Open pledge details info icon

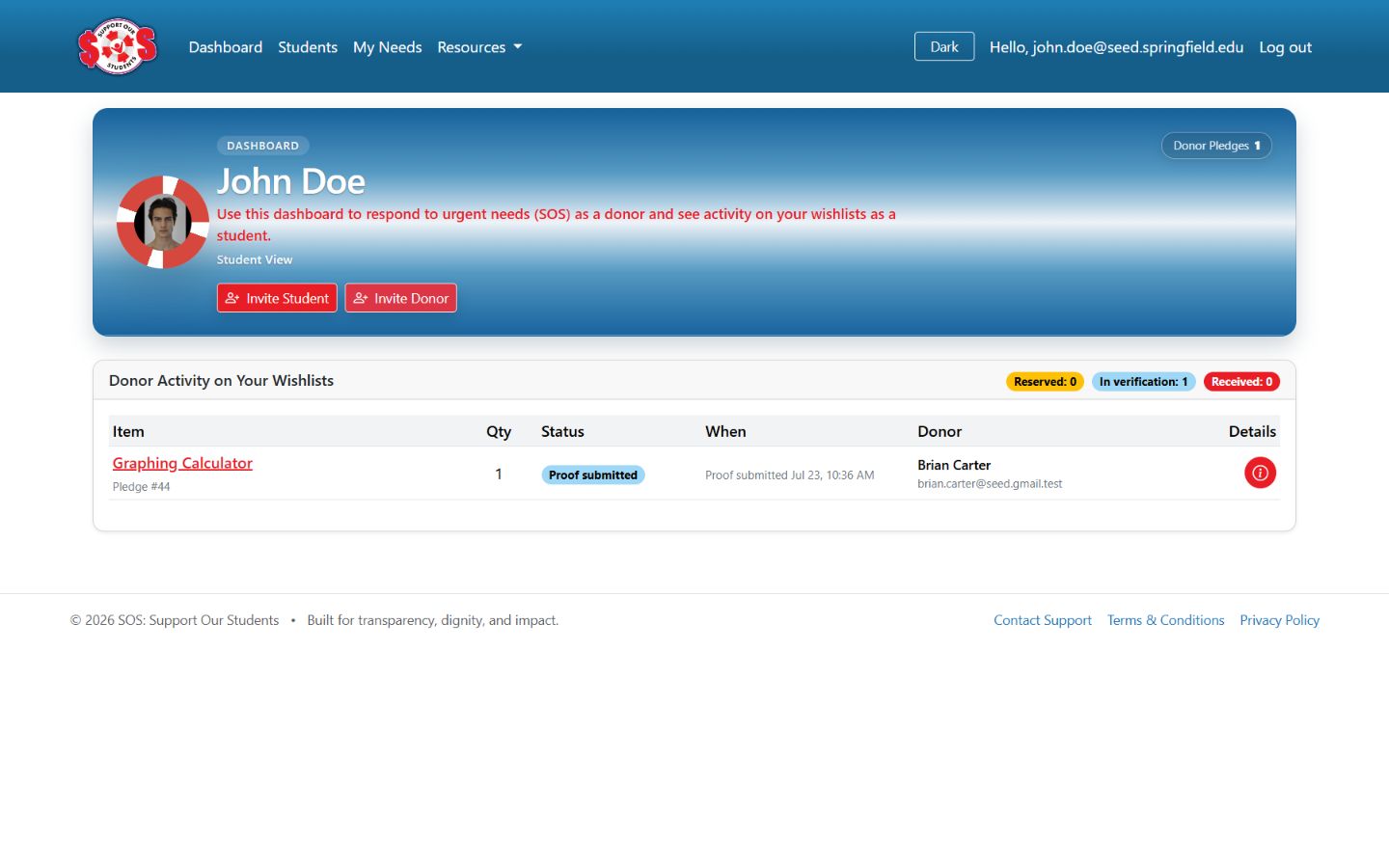1260,473
